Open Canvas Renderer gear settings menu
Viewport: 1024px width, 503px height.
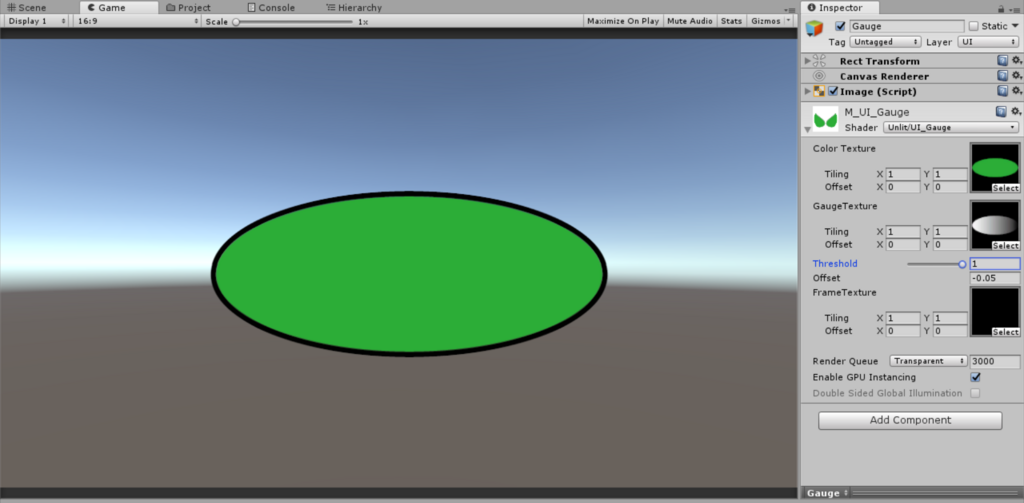pyautogui.click(x=1016, y=76)
